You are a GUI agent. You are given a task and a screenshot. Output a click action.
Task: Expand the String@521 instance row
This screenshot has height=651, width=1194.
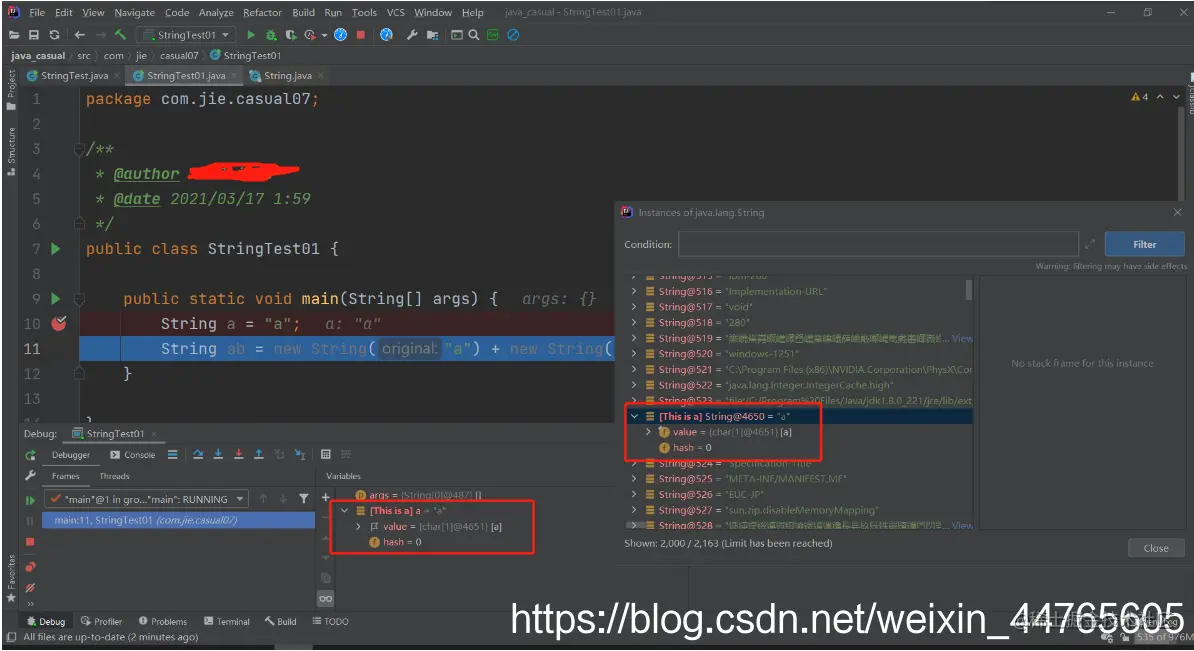pyautogui.click(x=634, y=369)
